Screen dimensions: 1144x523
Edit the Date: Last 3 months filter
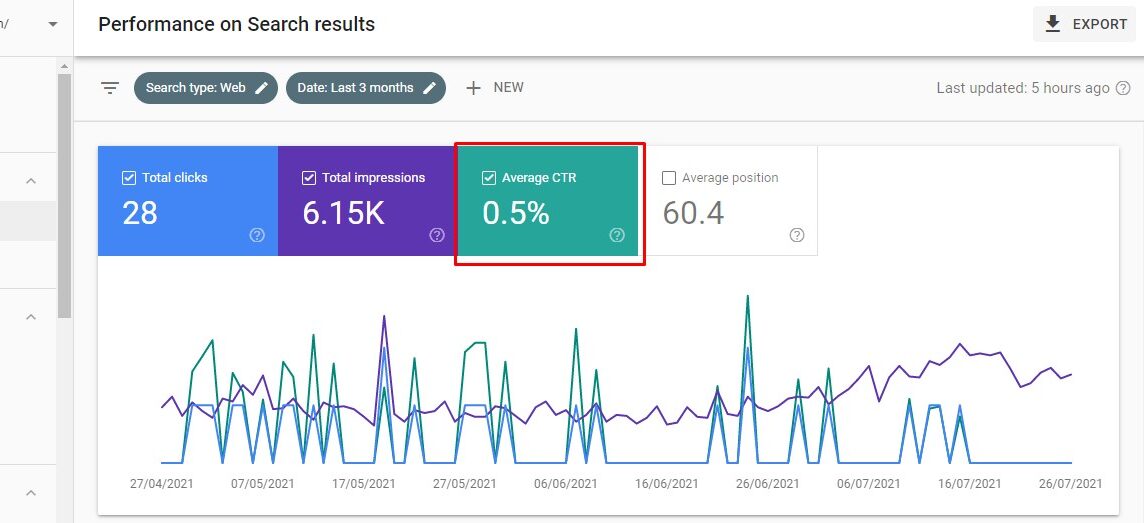(x=366, y=88)
